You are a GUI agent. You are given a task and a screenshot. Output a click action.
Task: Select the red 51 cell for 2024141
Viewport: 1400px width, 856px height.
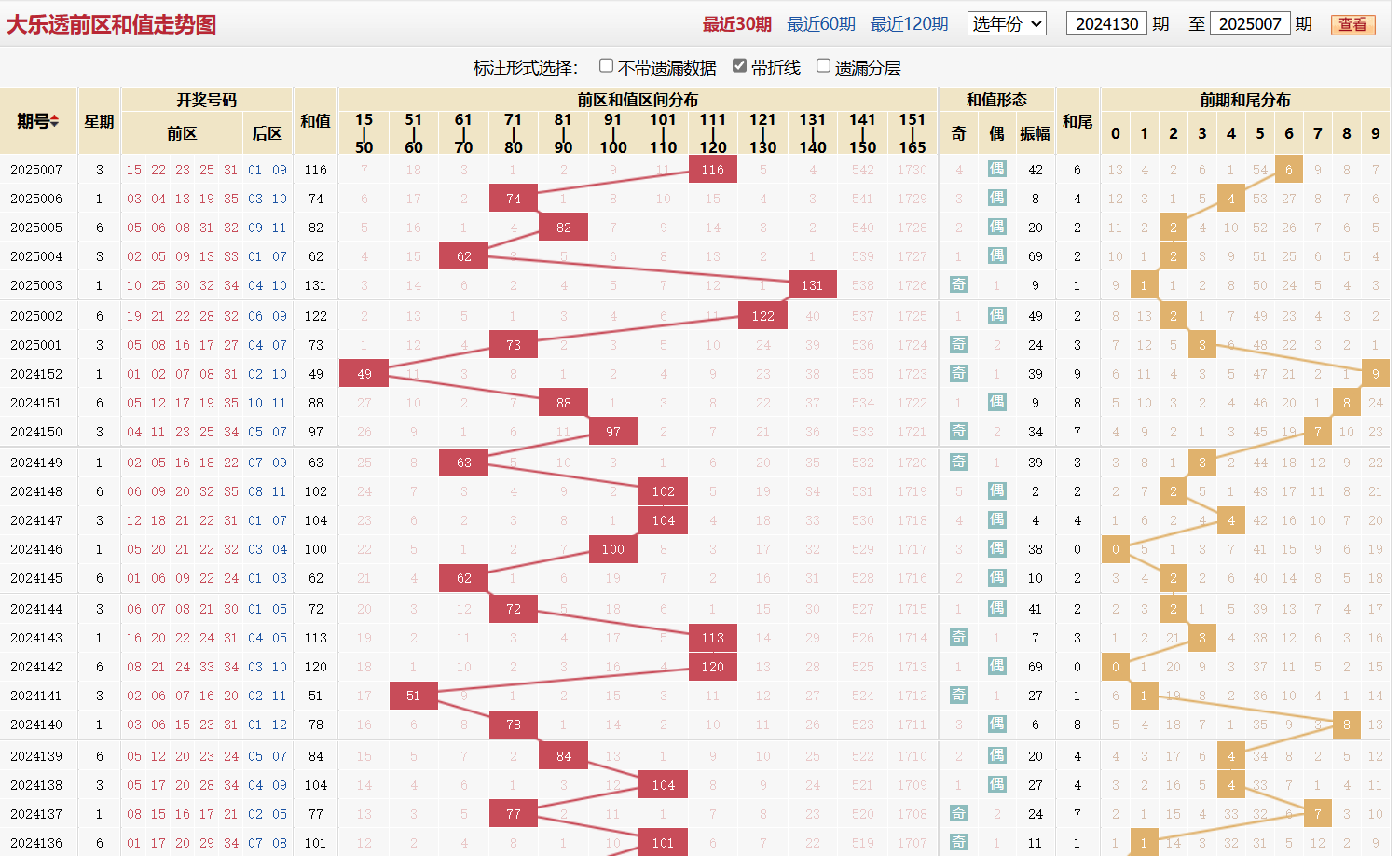414,696
